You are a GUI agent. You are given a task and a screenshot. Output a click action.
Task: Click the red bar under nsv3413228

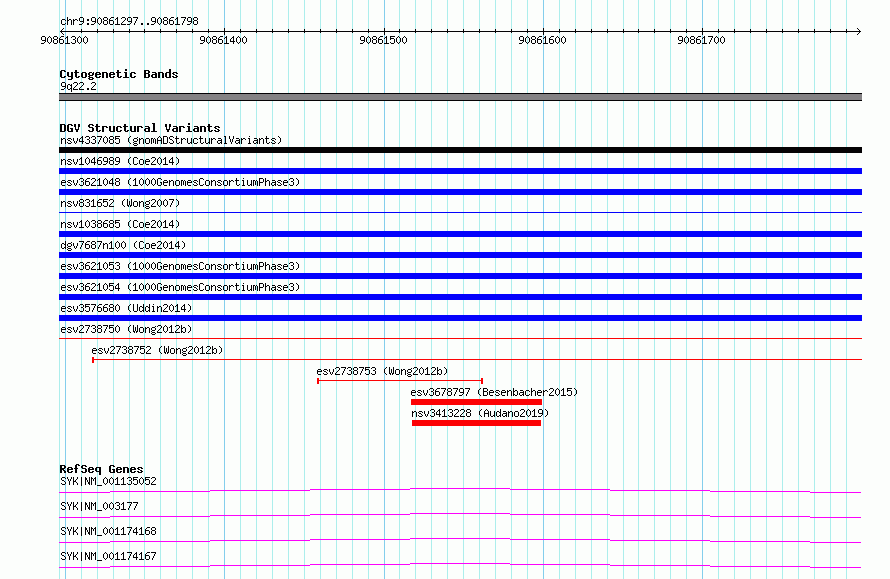[x=476, y=423]
